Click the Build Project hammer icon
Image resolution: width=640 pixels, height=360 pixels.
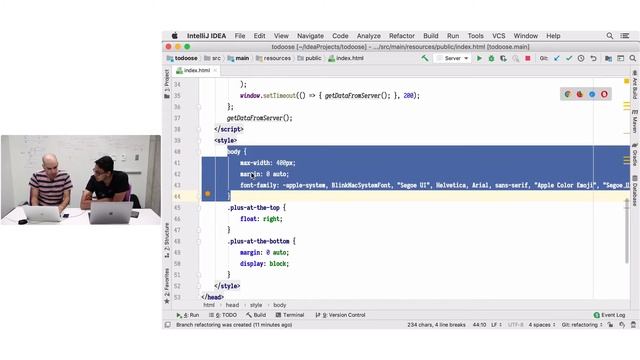[424, 58]
